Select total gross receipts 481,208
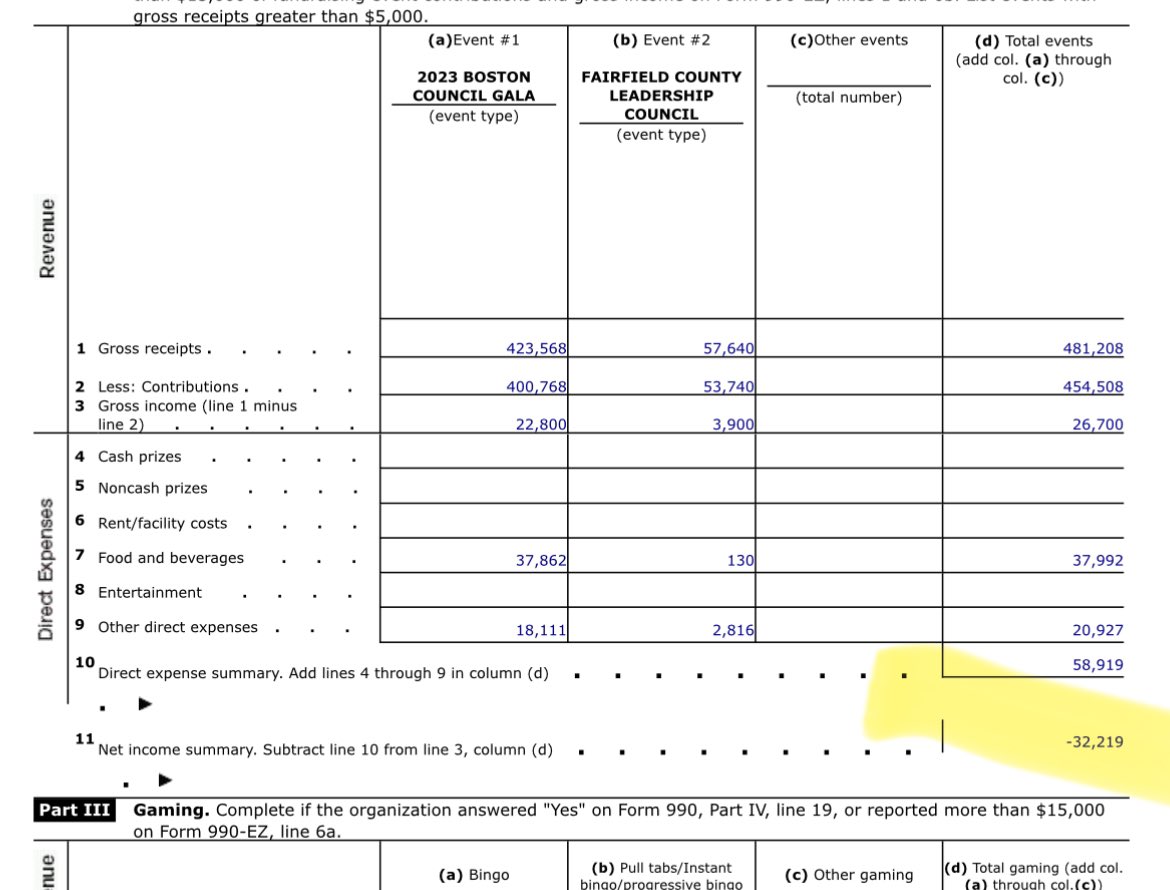 (1092, 348)
